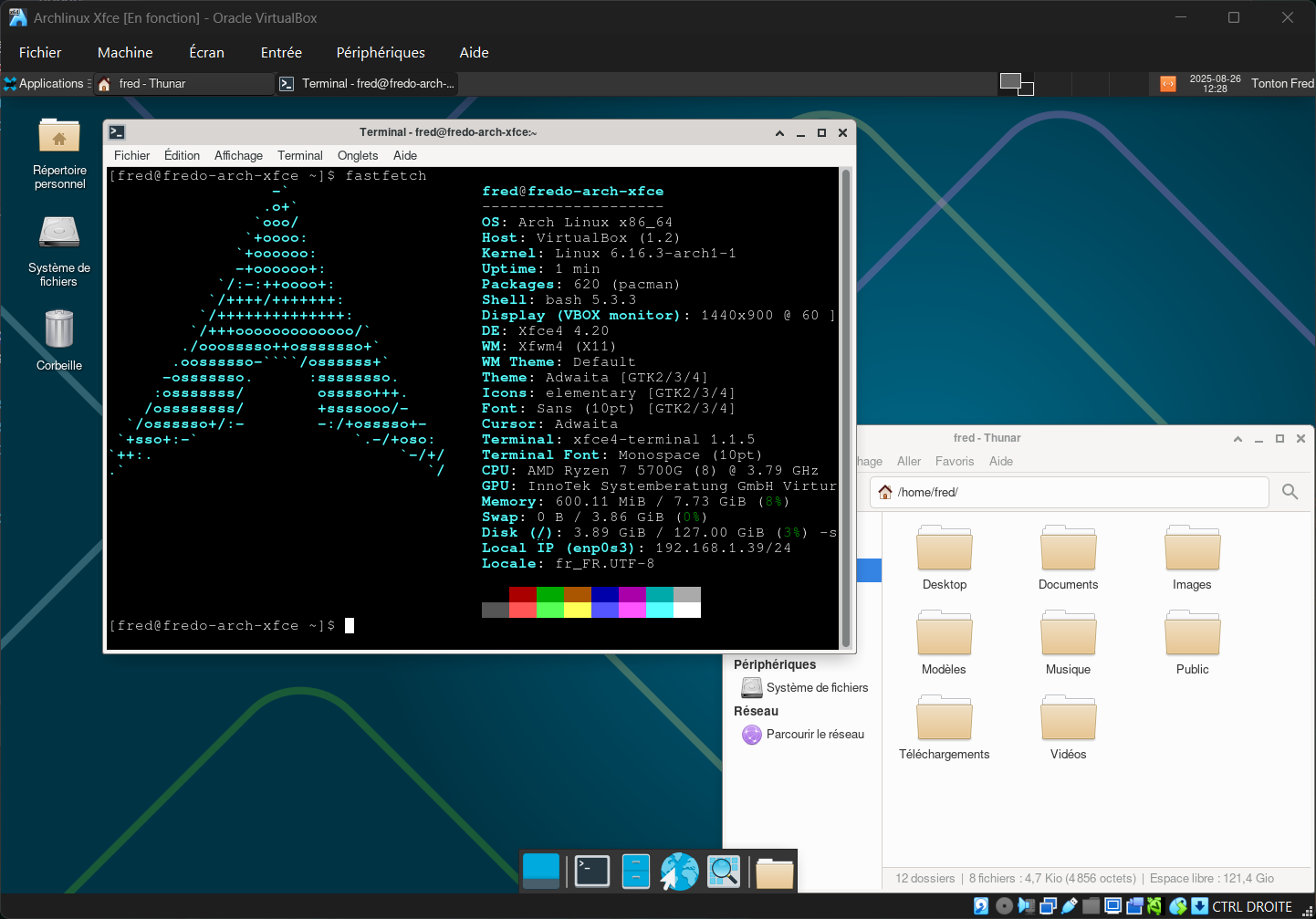Open the terminal launcher in the dock
Screen dimensions: 1316x919
point(591,872)
